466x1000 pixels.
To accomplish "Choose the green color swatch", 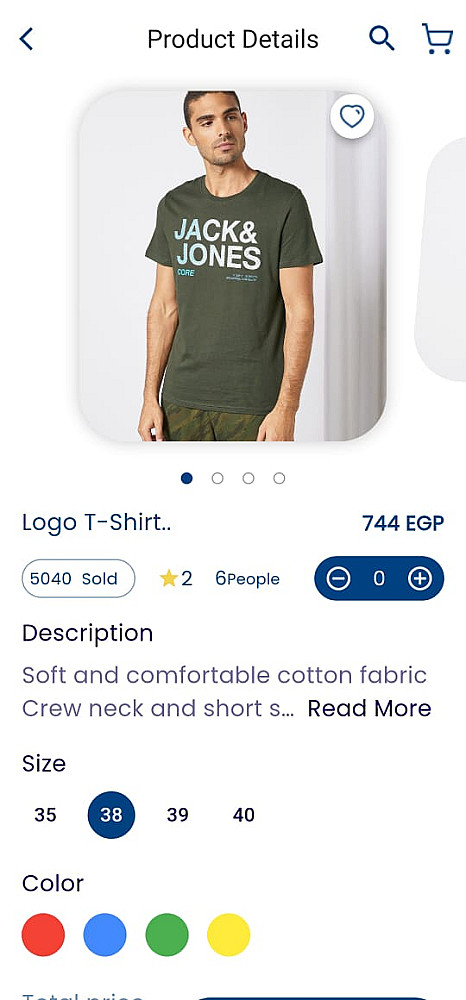I will click(167, 935).
